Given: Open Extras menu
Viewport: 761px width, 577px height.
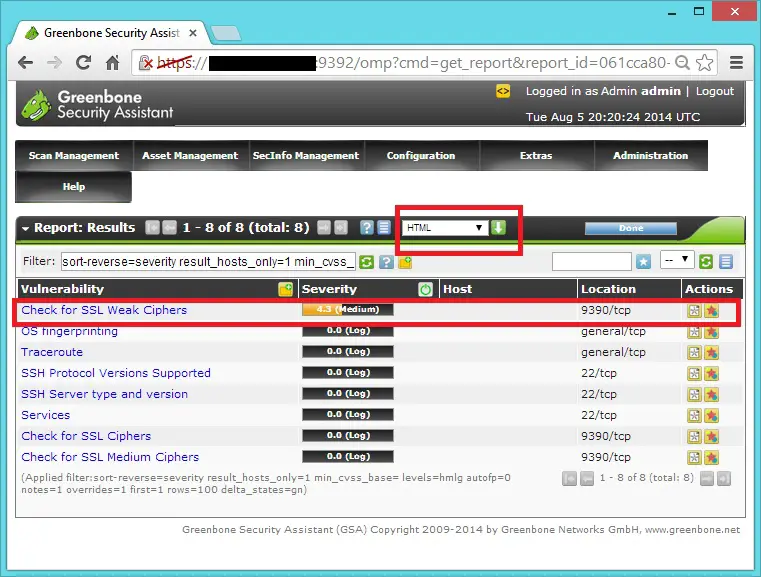Looking at the screenshot, I should tap(536, 156).
